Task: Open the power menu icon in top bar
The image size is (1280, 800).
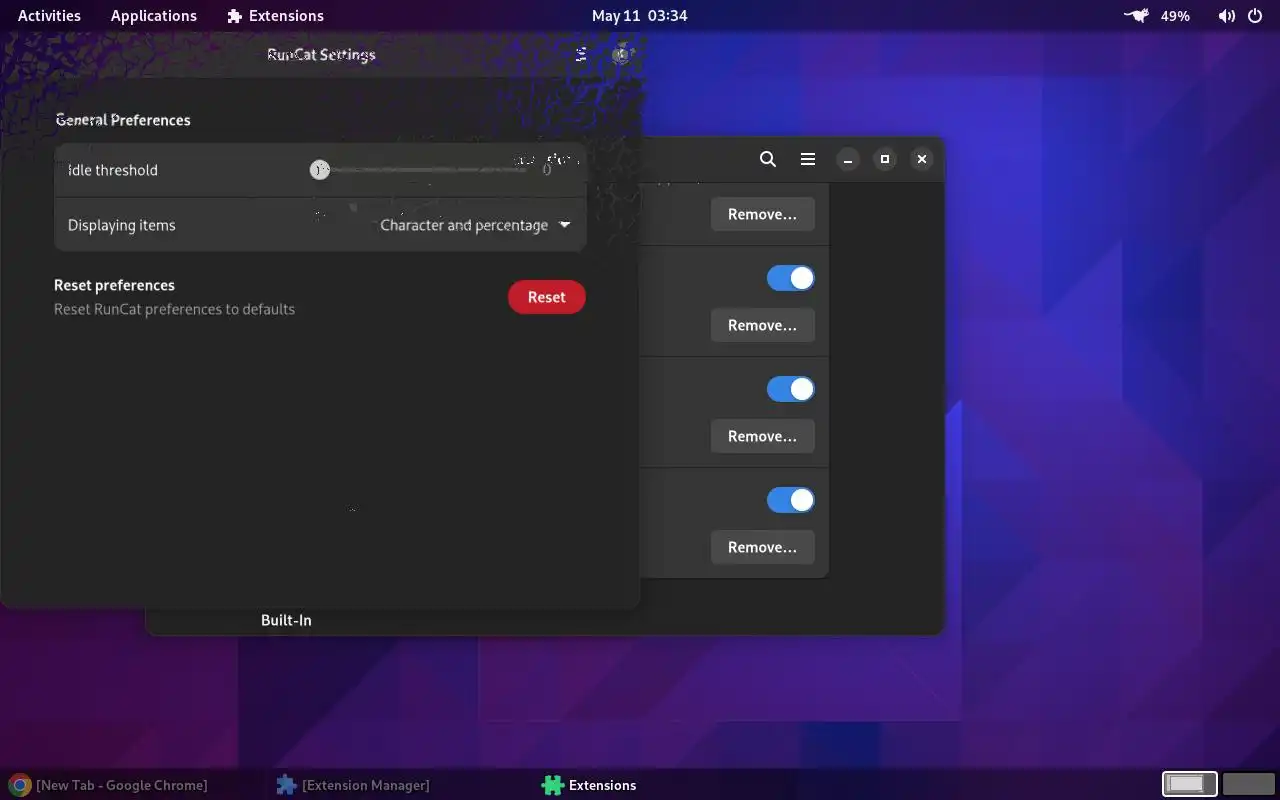Action: pyautogui.click(x=1255, y=16)
